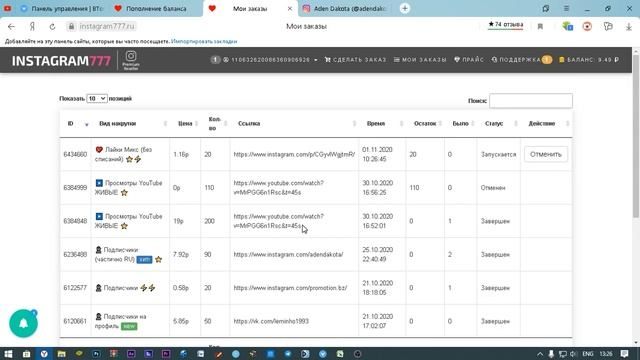Click the YouTube link text in order 6384848
This screenshot has height=360, width=640.
[x=278, y=221]
